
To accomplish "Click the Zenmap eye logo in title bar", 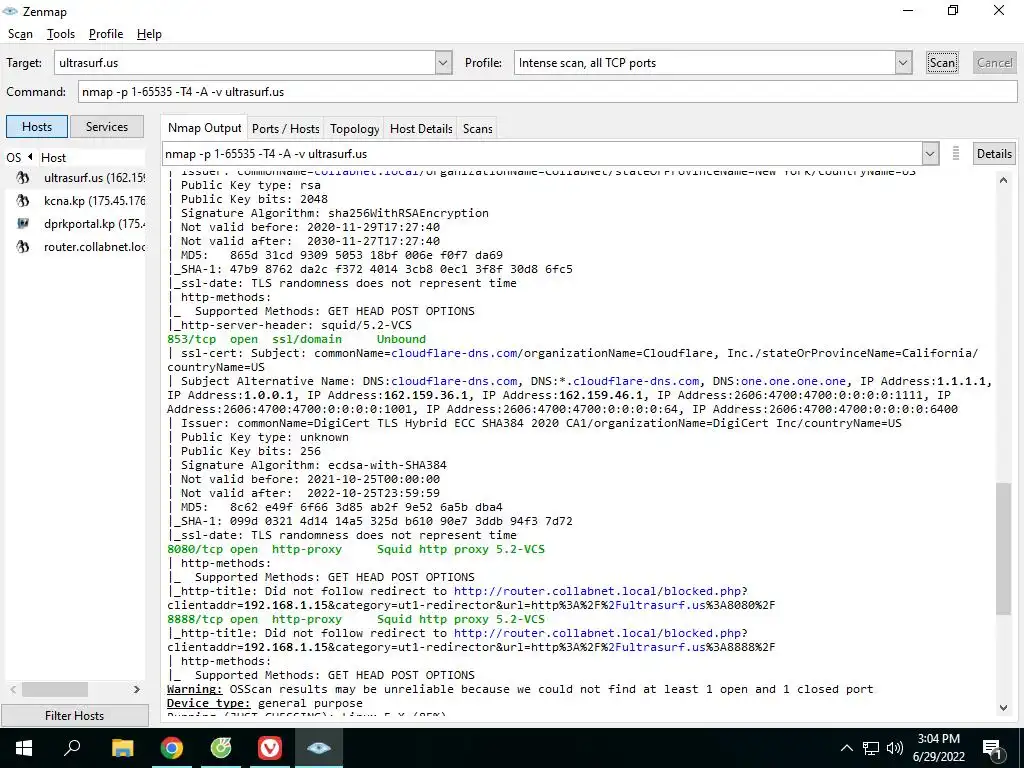I will (x=10, y=11).
